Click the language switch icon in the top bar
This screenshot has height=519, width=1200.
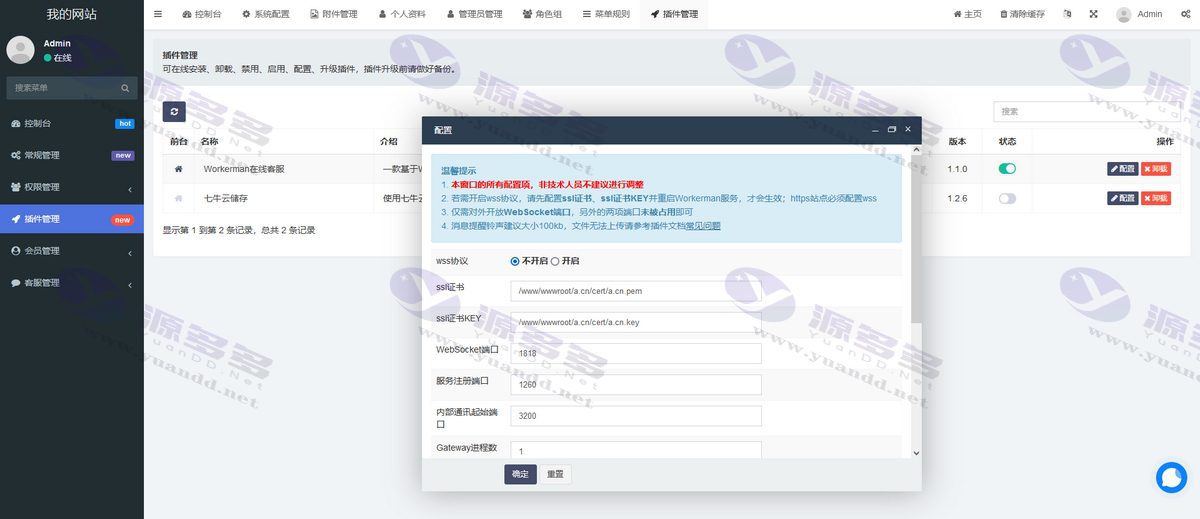pos(1067,14)
